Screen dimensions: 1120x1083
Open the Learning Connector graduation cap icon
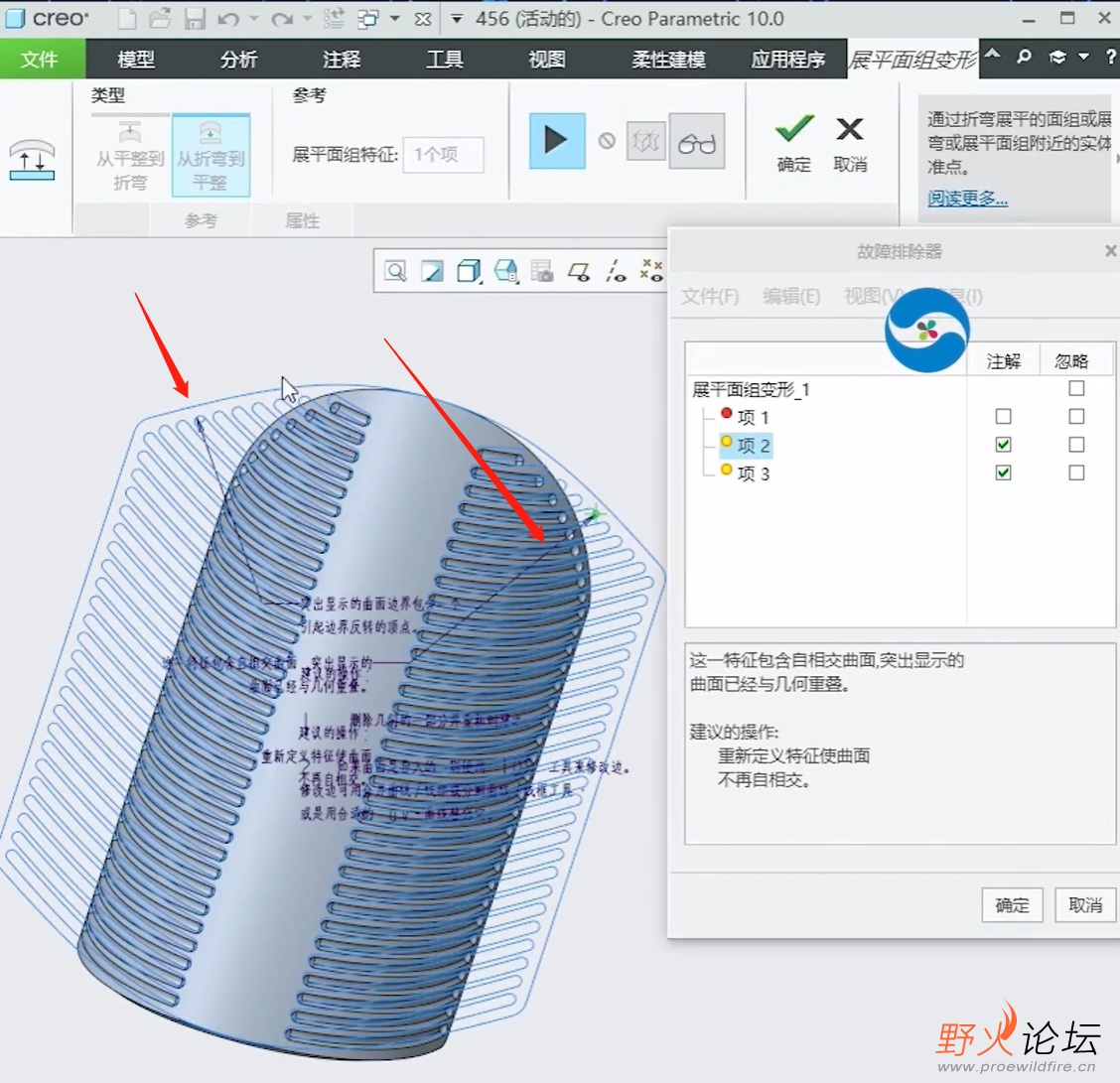(1057, 57)
